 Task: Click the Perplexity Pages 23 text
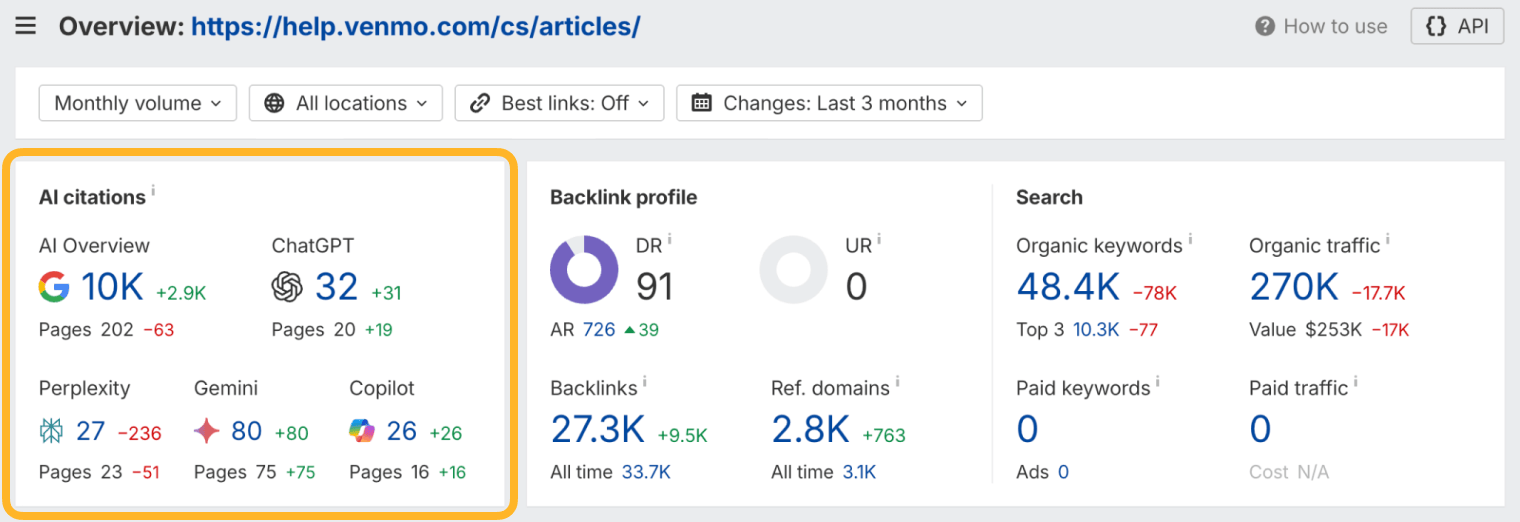pyautogui.click(x=81, y=472)
